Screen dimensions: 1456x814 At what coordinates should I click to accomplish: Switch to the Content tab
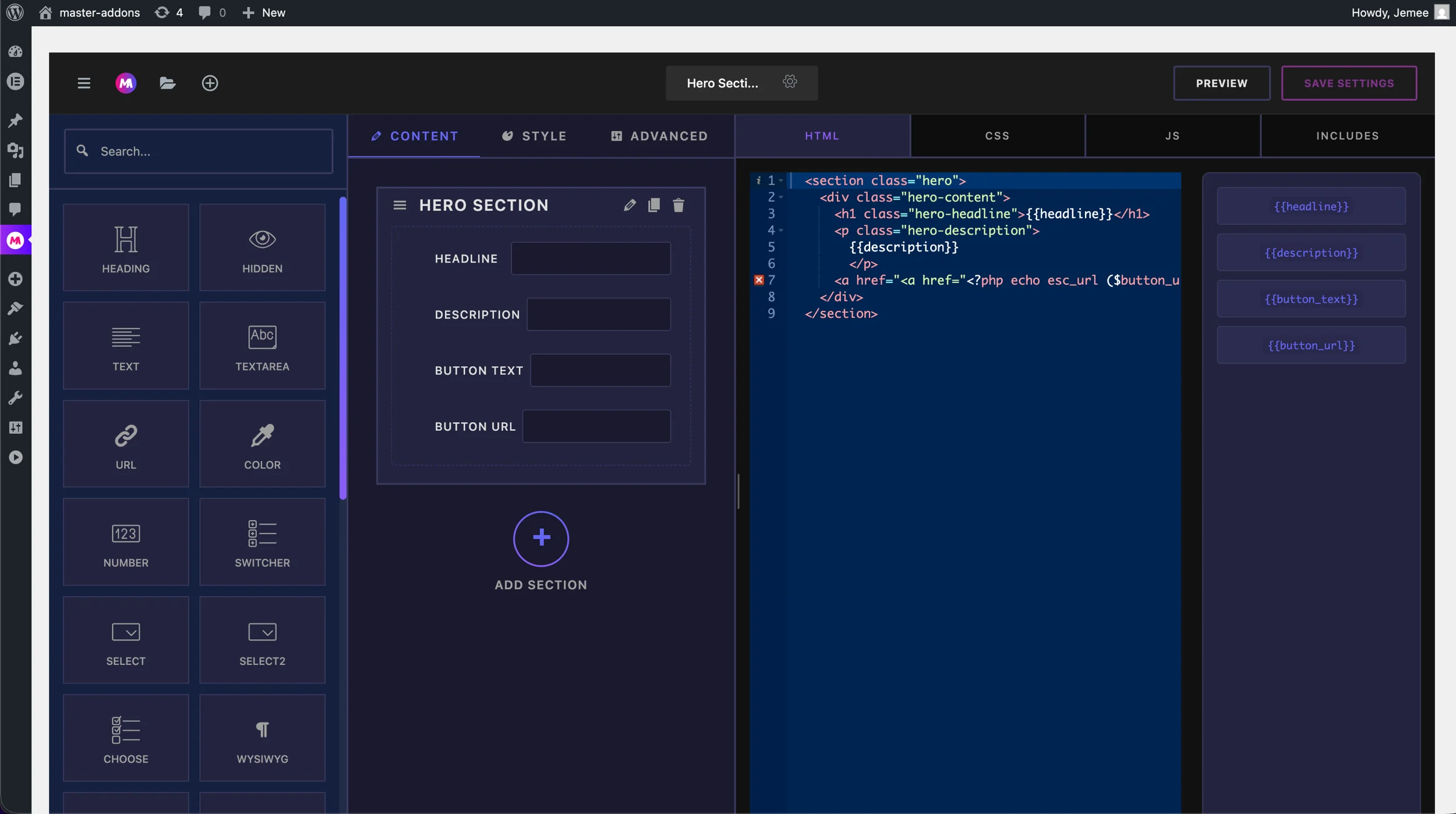(414, 136)
